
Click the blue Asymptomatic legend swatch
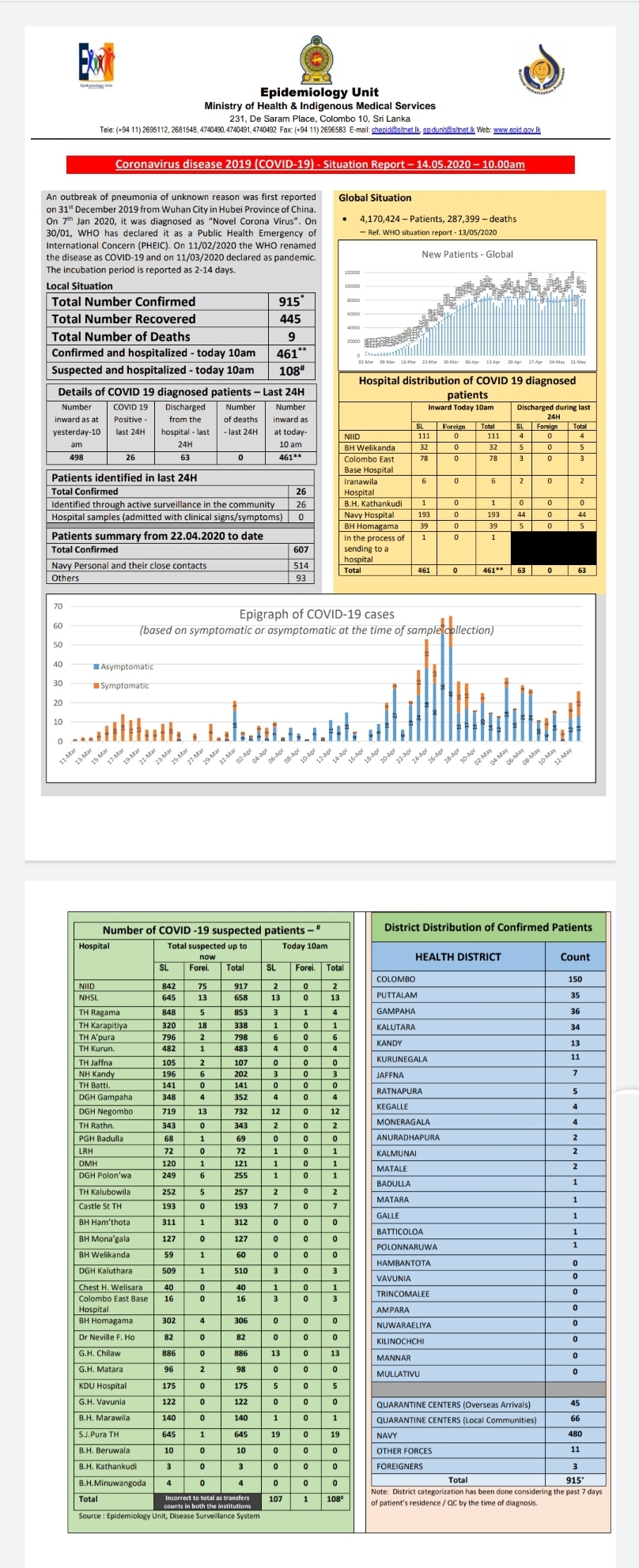(x=96, y=667)
